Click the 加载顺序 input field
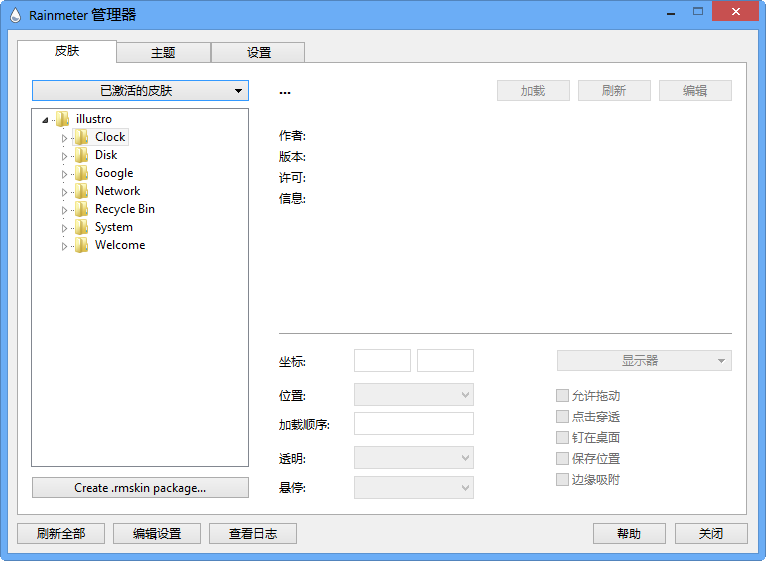 (414, 424)
